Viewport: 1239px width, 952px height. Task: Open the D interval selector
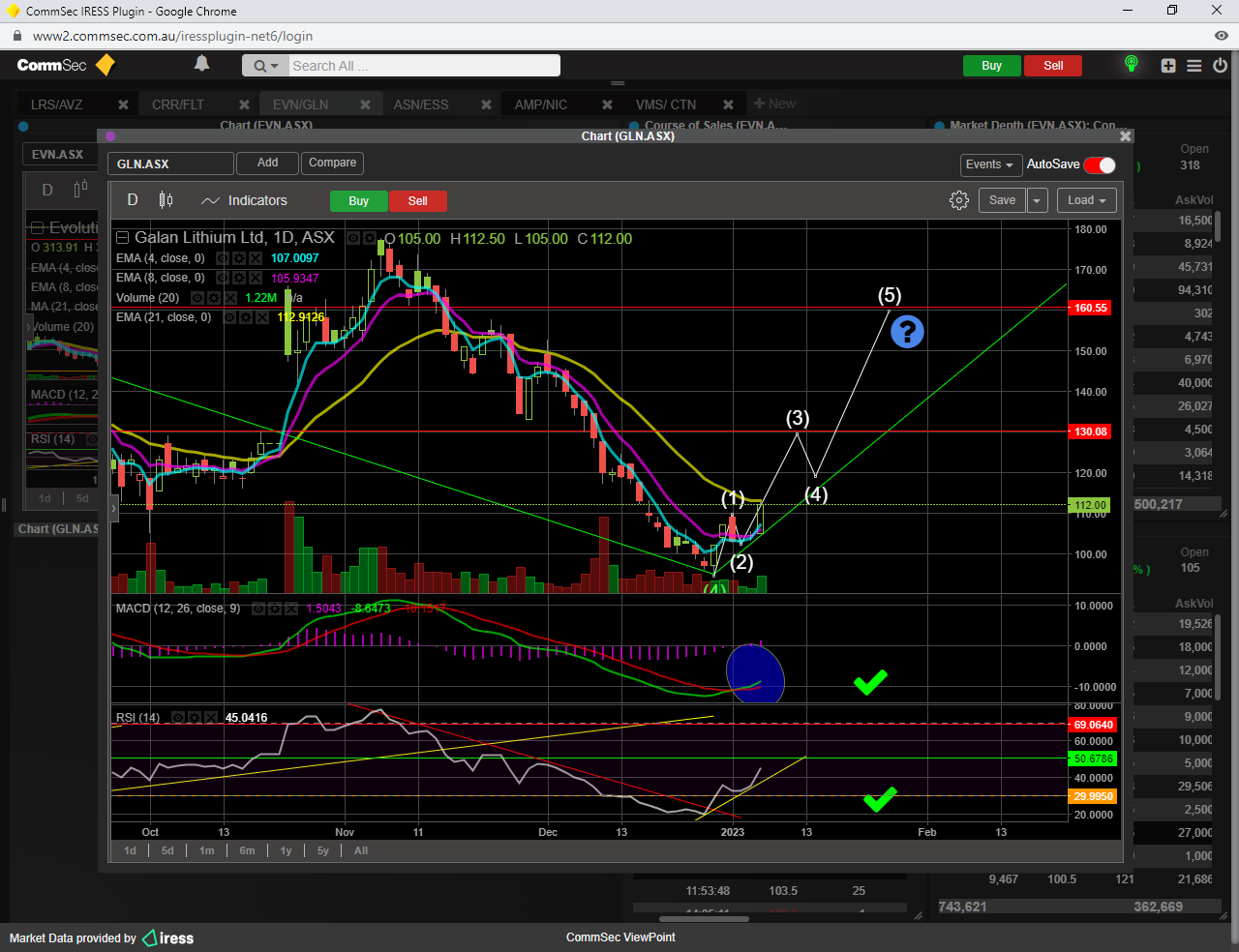133,200
